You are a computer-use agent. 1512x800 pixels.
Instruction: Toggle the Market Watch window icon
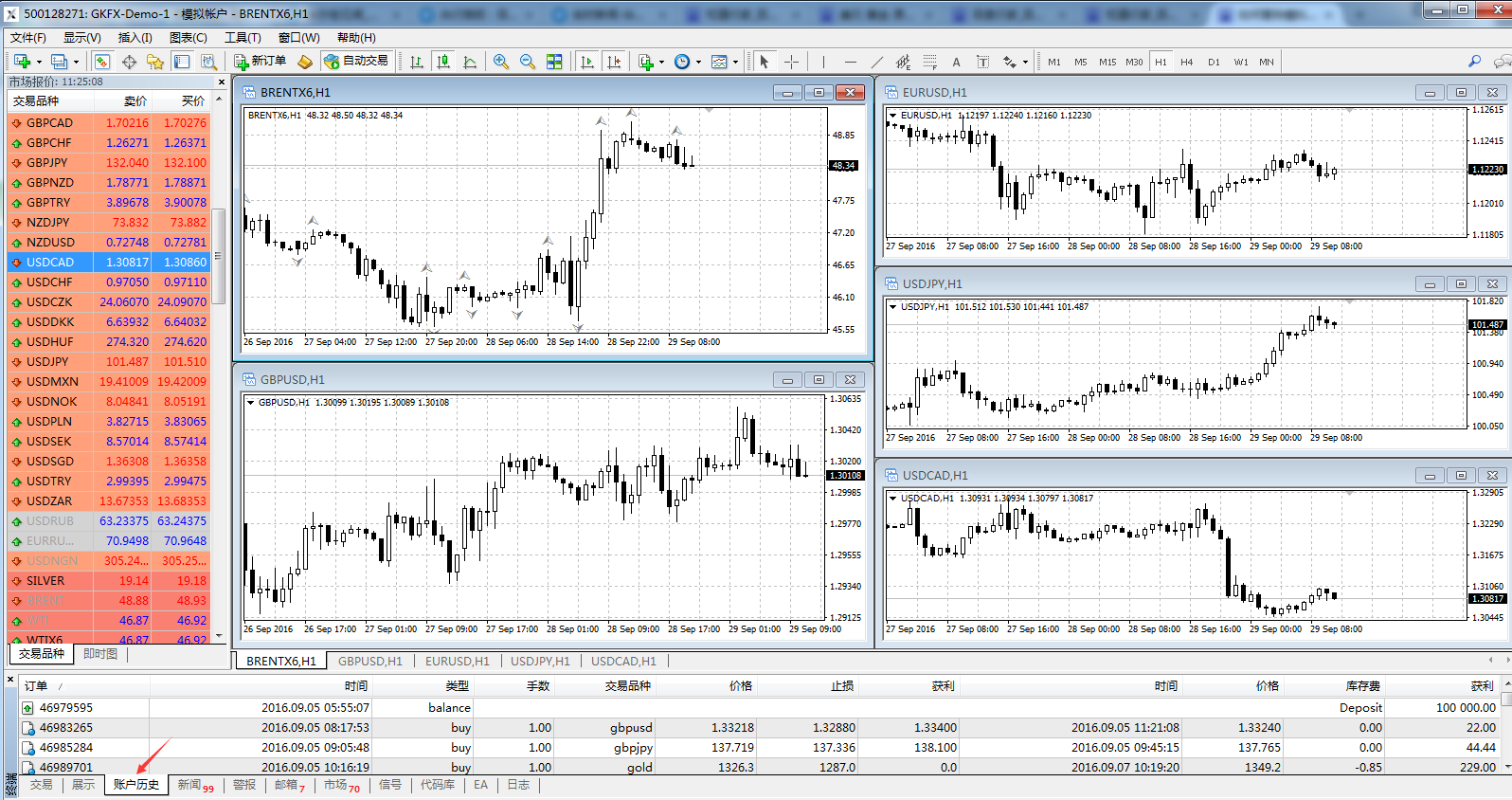click(x=102, y=62)
